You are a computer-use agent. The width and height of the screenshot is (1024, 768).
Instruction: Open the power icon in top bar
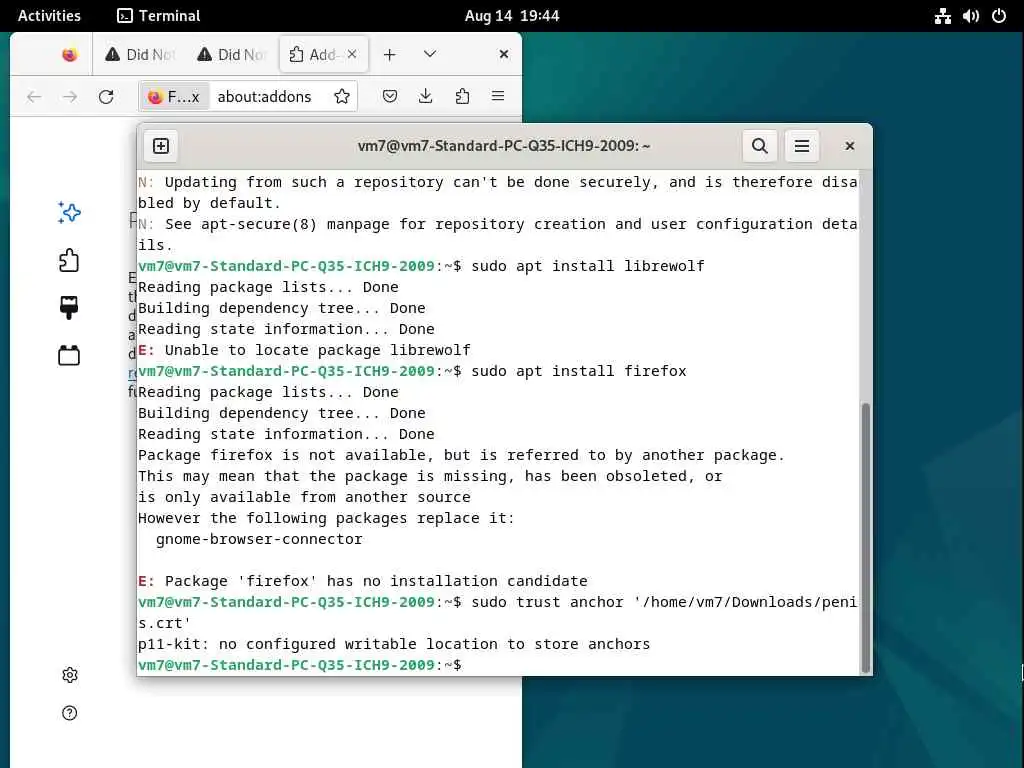(999, 16)
